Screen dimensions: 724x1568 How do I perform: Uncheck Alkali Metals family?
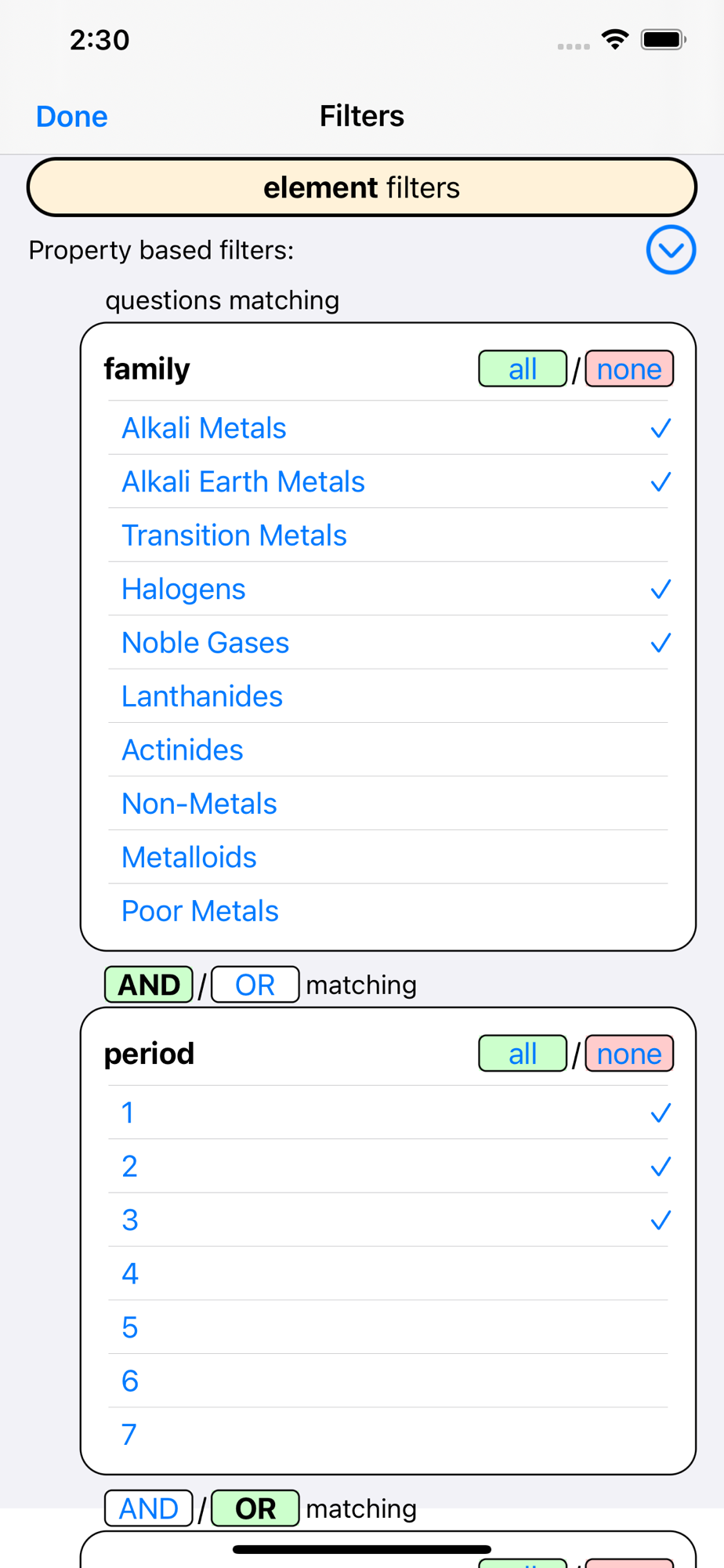click(x=388, y=428)
